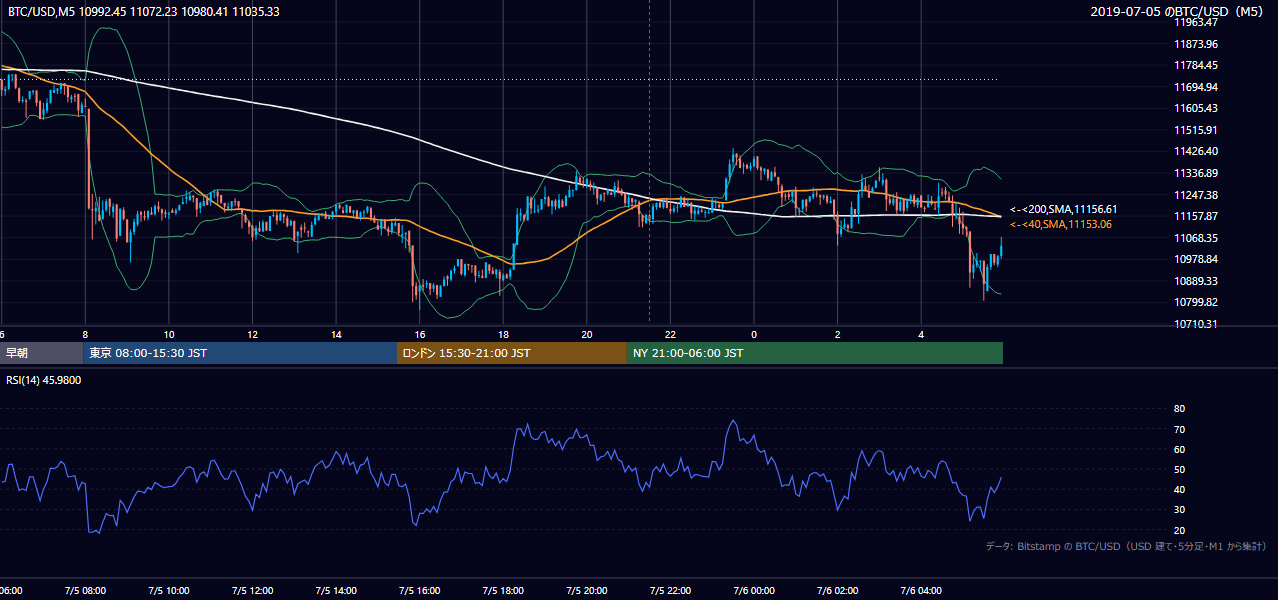
Task: Click price axis label 10799.82
Action: (x=1196, y=302)
